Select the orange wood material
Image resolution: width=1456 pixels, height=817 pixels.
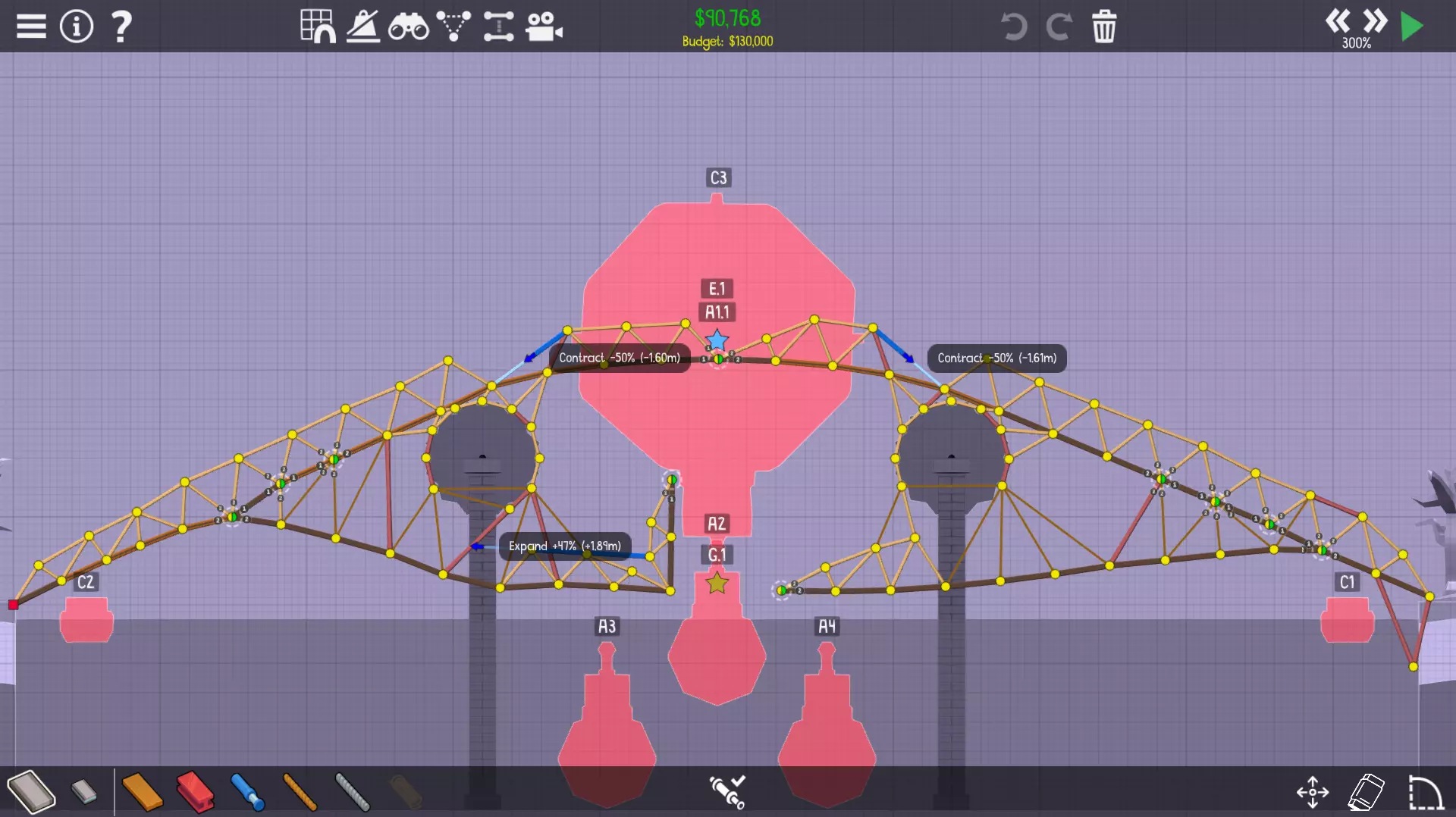[x=142, y=792]
